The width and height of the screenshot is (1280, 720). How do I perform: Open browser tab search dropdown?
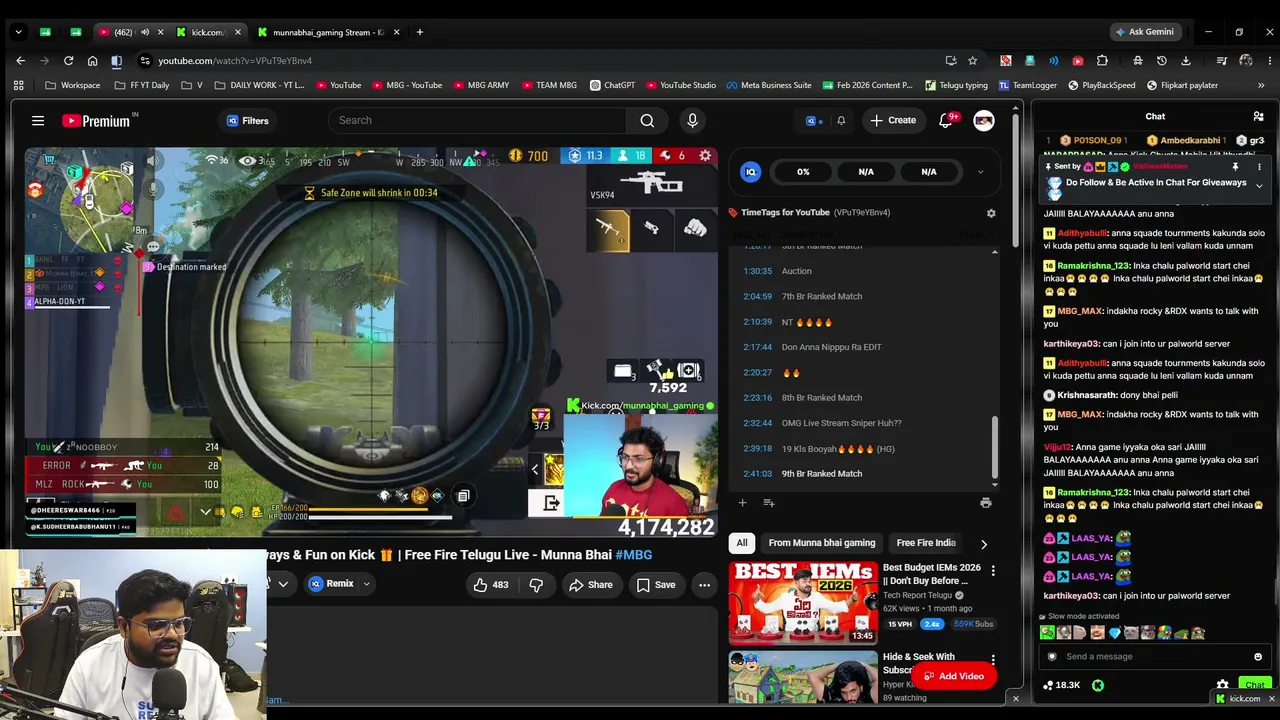coord(18,32)
